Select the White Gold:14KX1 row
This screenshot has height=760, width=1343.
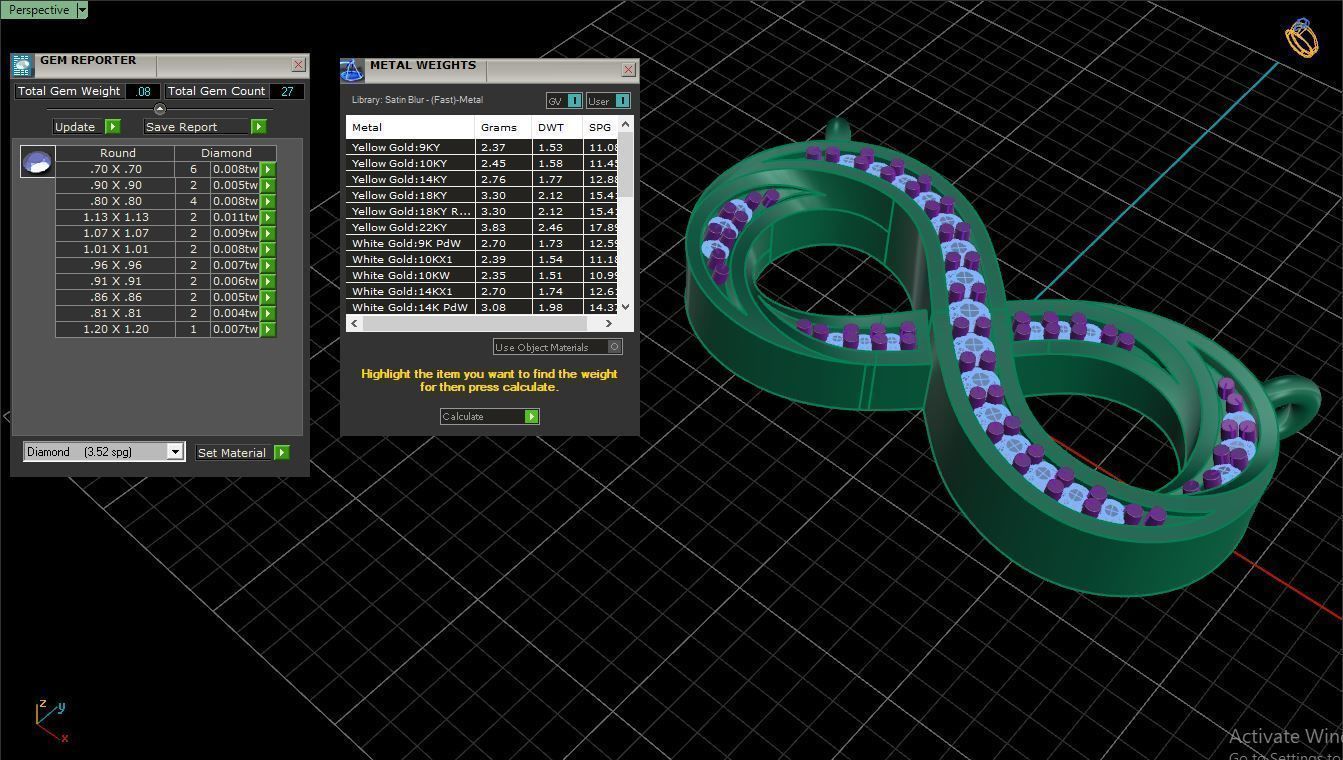pyautogui.click(x=483, y=291)
